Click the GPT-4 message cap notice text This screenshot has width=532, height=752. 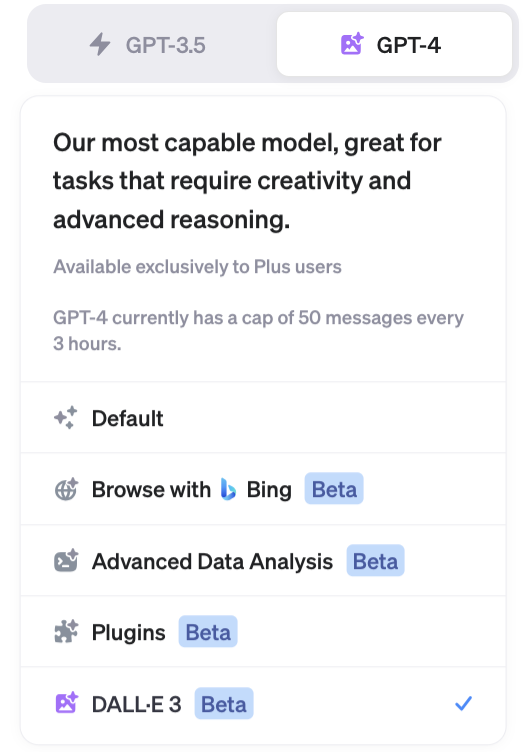pos(259,330)
